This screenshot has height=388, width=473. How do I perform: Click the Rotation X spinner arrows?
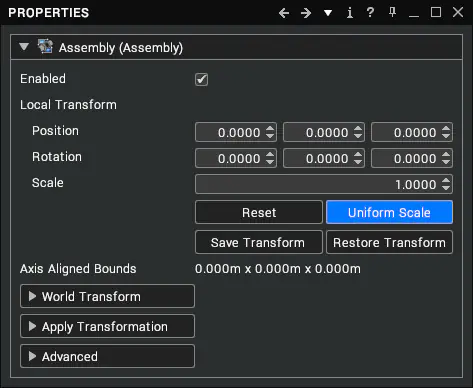point(270,158)
